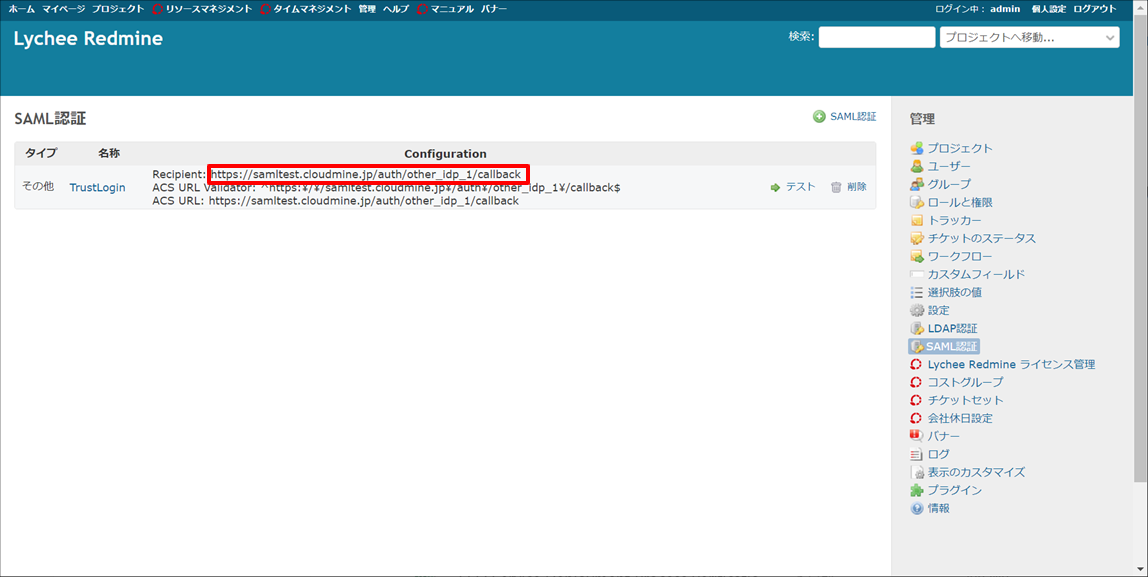Click the list icon beside 選択肢の値
This screenshot has height=577, width=1148.
tap(916, 292)
